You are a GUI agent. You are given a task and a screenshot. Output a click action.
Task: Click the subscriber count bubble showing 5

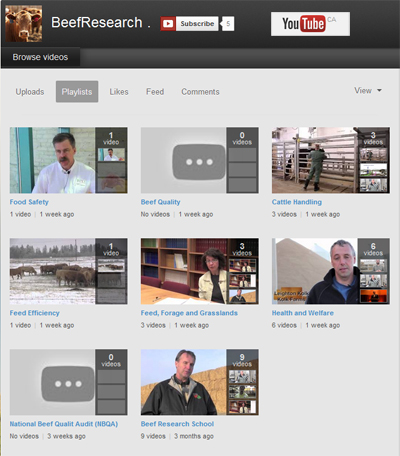point(228,24)
